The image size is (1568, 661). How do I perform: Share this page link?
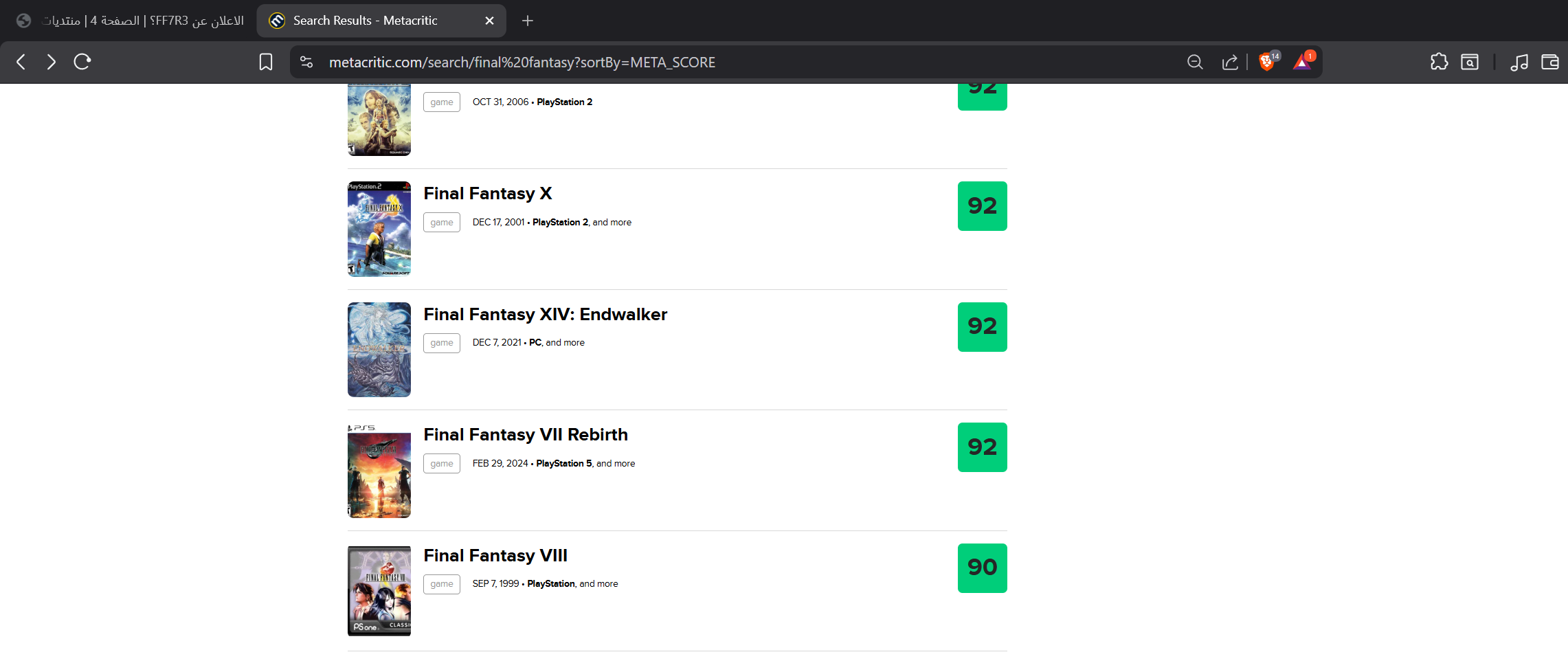[x=1230, y=62]
